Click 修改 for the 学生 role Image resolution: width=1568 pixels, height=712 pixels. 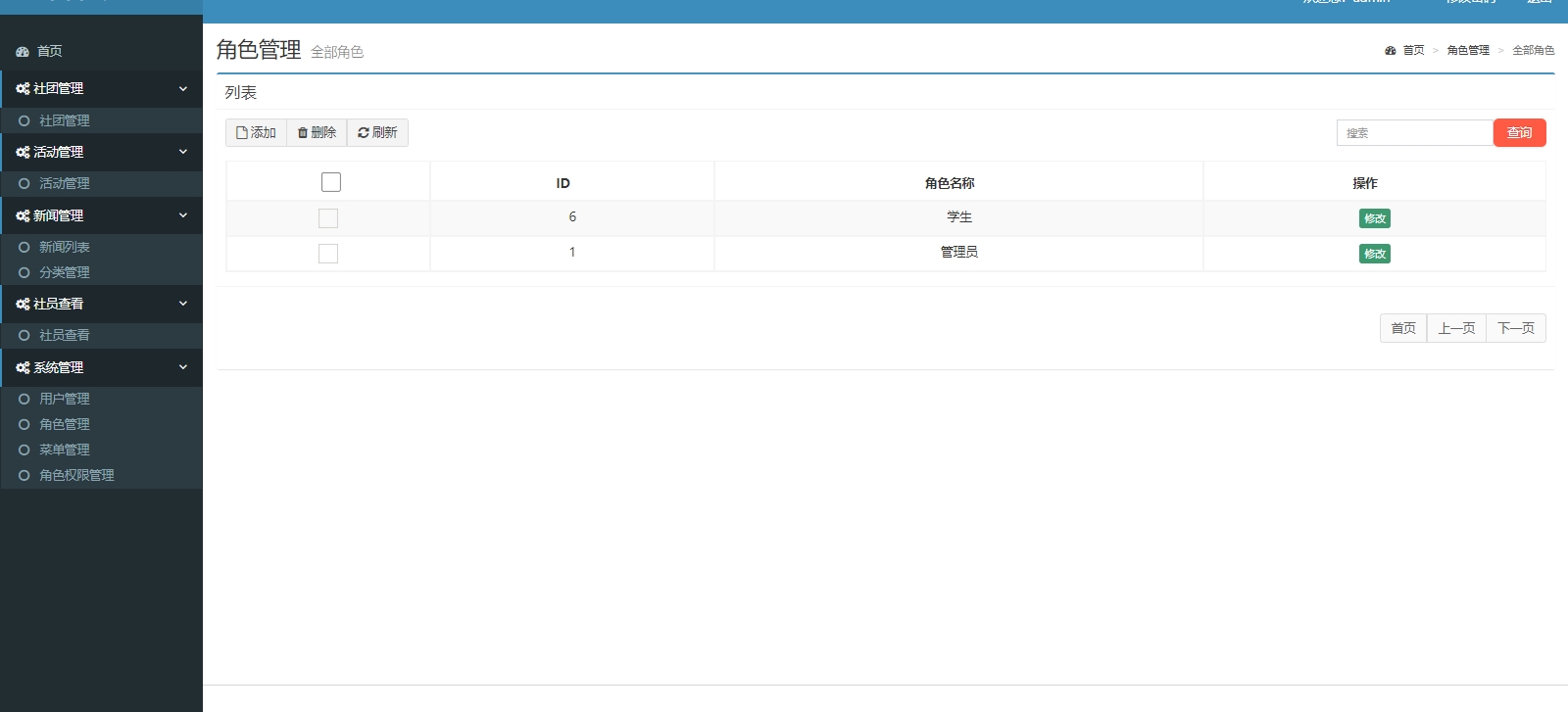(1375, 218)
